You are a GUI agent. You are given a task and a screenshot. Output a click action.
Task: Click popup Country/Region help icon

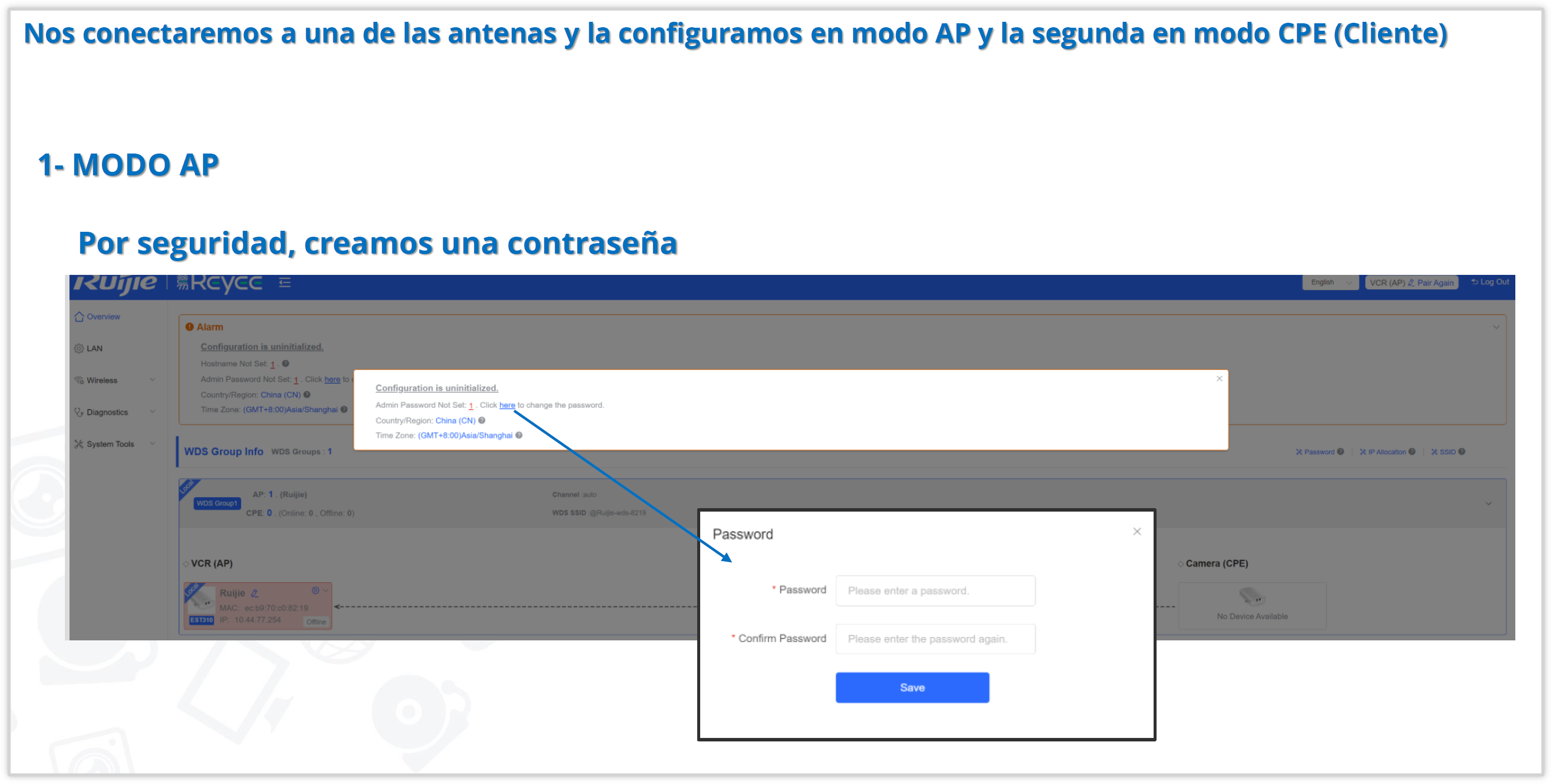(481, 421)
